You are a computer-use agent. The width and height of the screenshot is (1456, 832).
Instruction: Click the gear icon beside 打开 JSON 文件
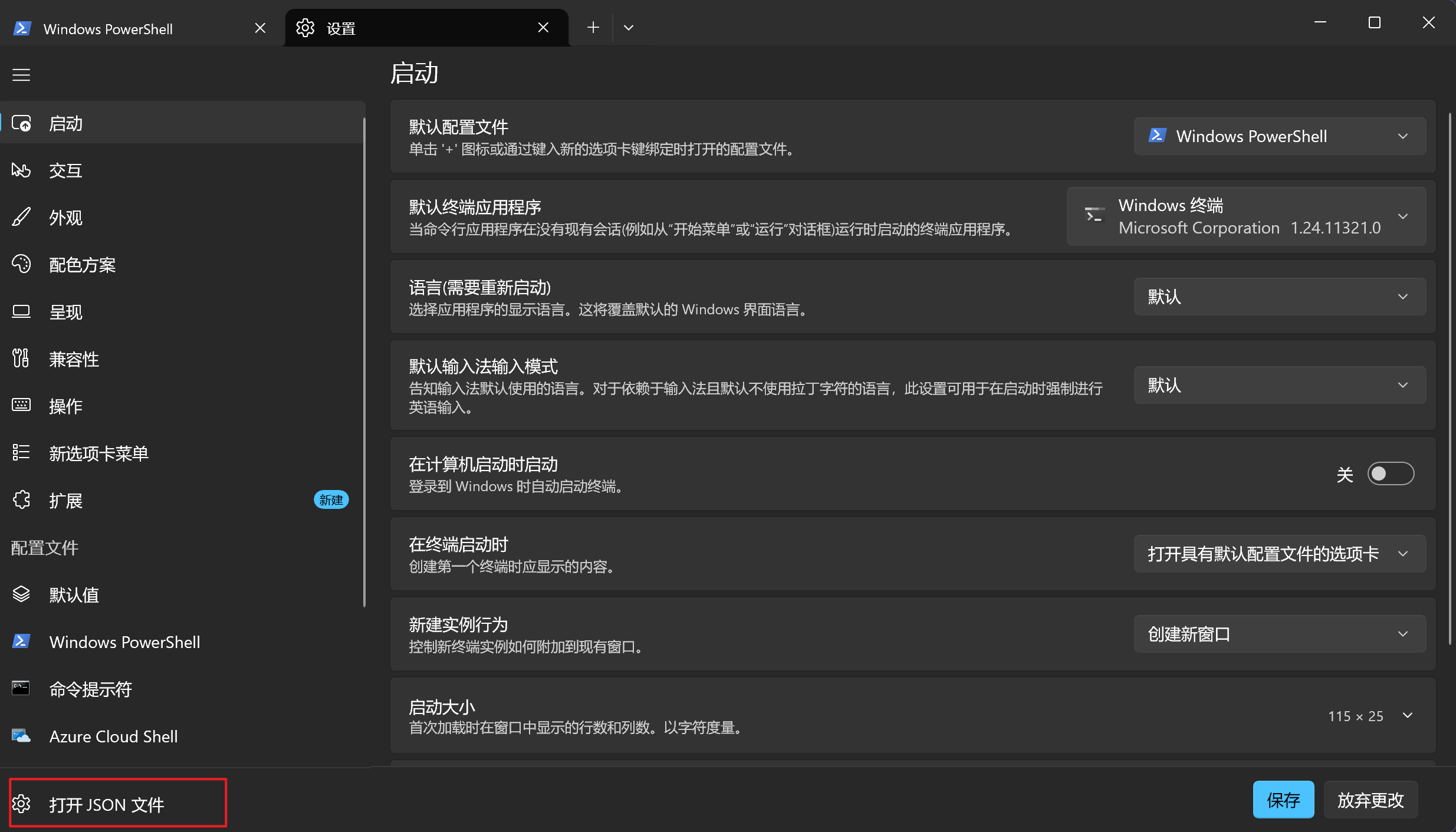tap(21, 804)
